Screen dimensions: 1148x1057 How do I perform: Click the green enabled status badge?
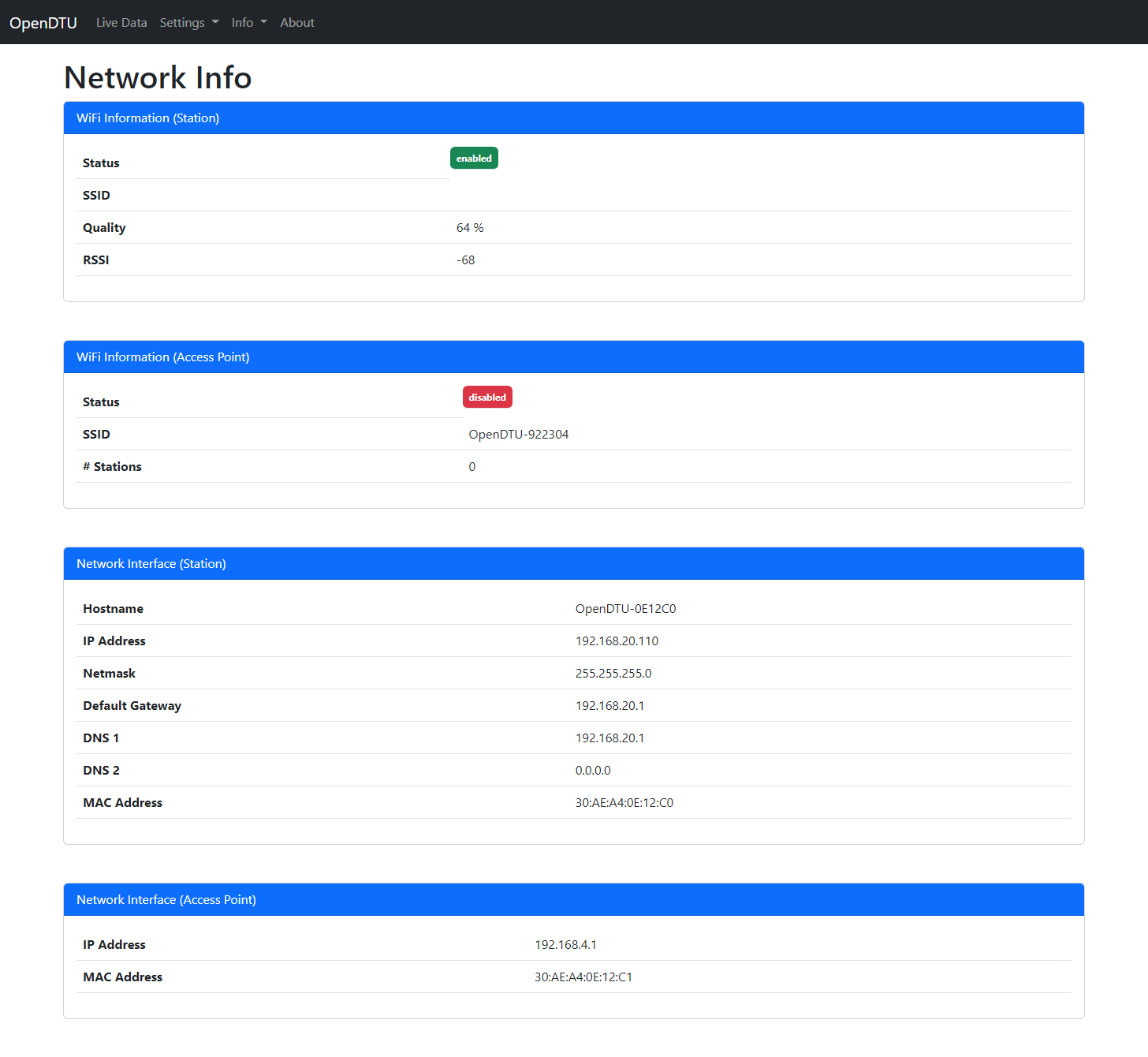[x=474, y=159]
